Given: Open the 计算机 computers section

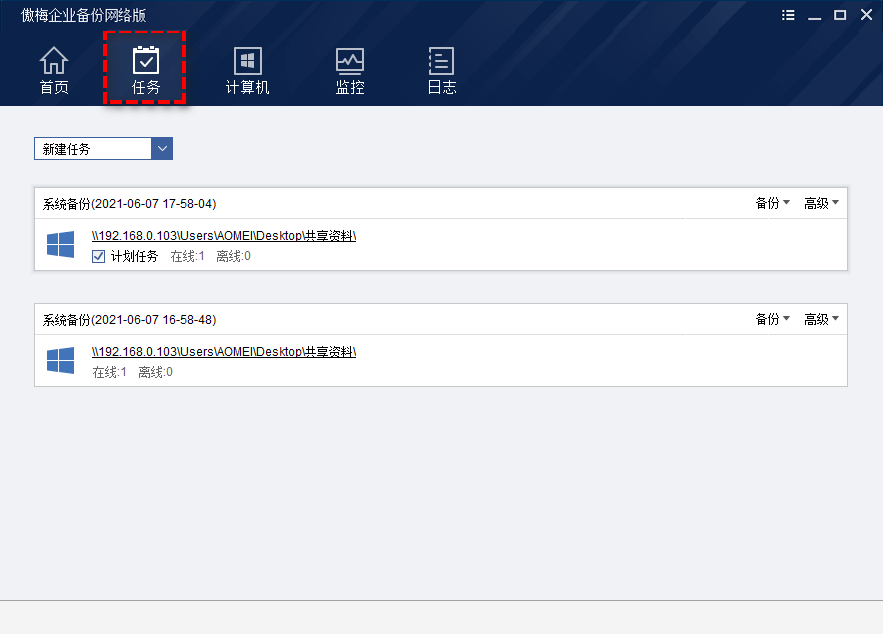Looking at the screenshot, I should [247, 70].
